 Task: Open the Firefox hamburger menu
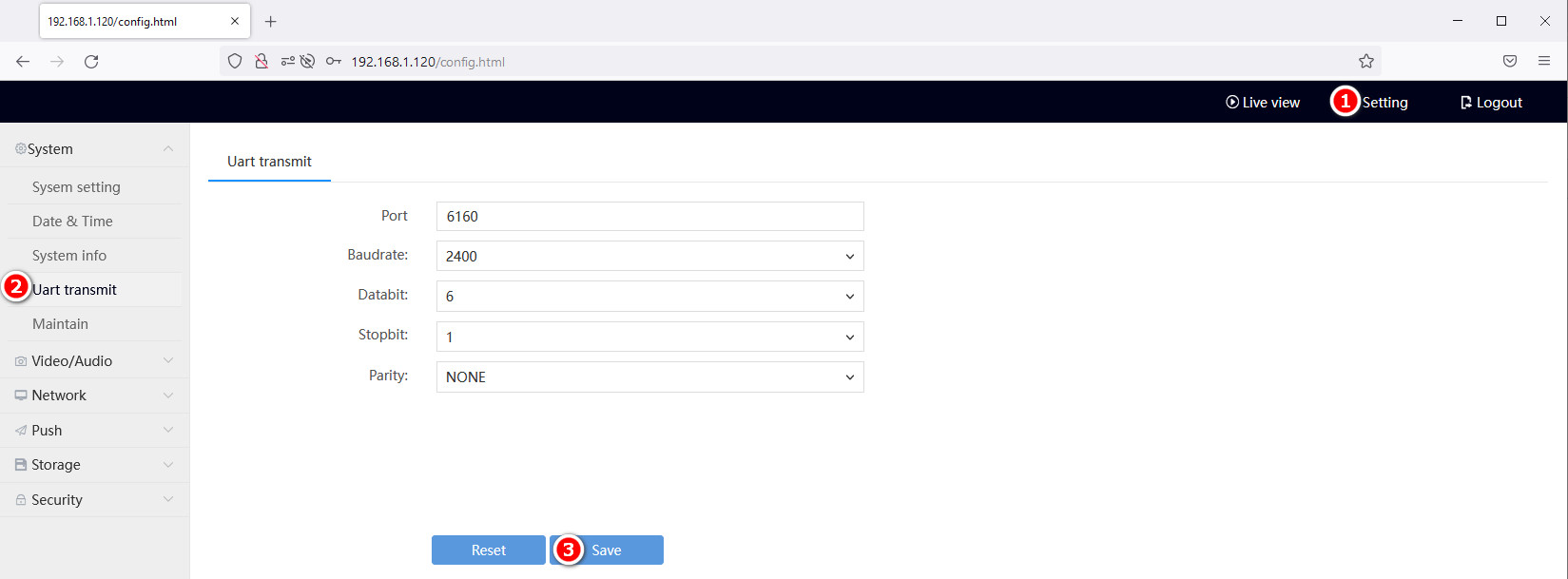(x=1543, y=62)
